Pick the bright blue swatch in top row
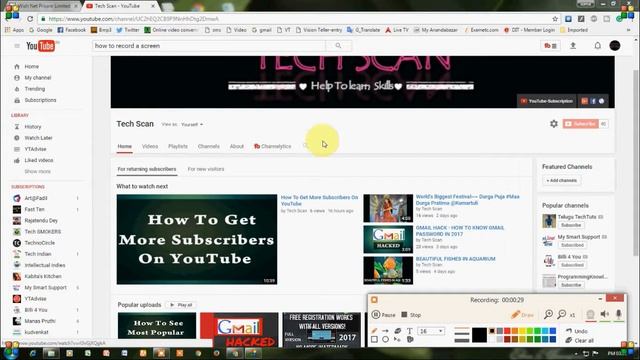 point(553,331)
